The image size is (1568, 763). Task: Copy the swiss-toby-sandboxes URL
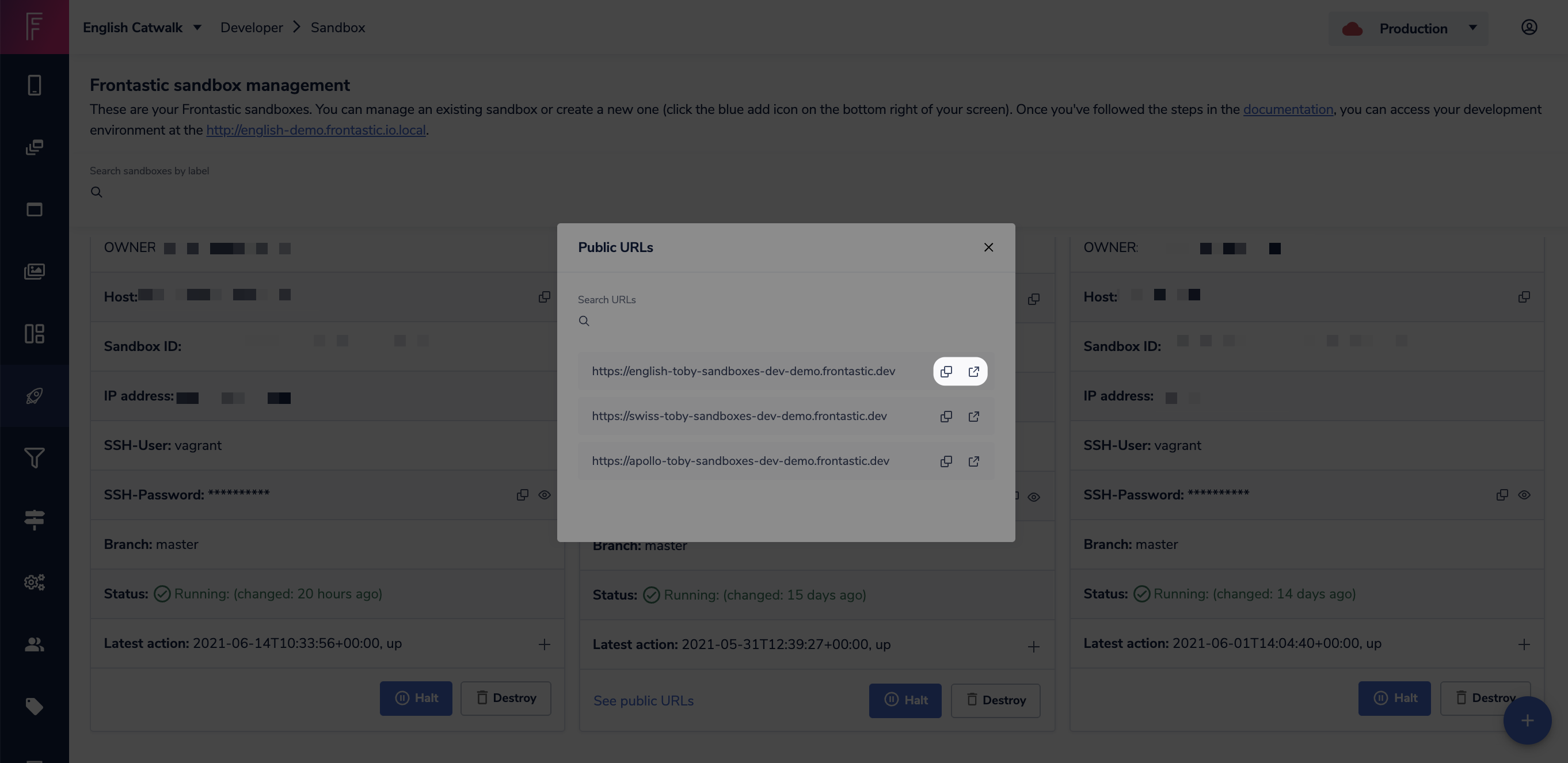(946, 417)
